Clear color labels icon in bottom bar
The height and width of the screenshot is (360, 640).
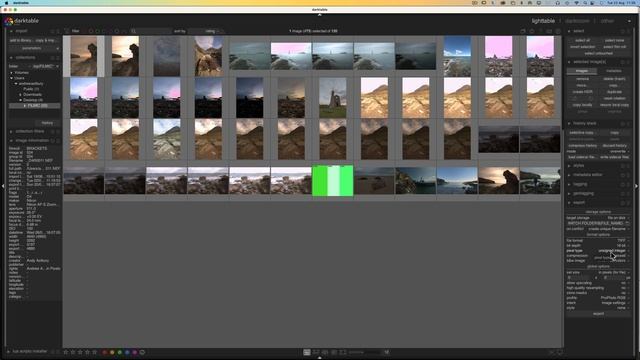(x=142, y=352)
